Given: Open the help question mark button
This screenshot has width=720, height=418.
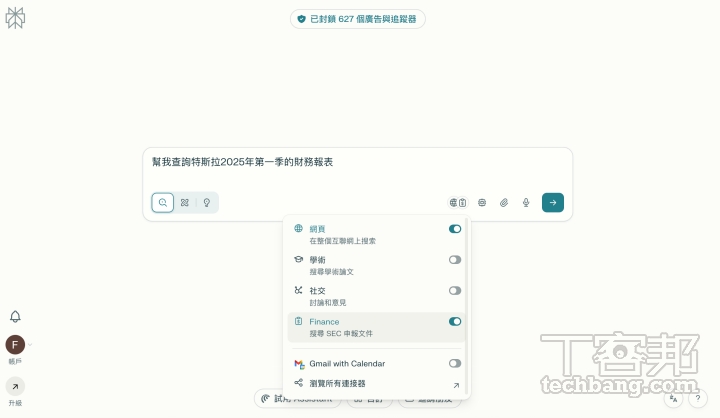Looking at the screenshot, I should 698,398.
